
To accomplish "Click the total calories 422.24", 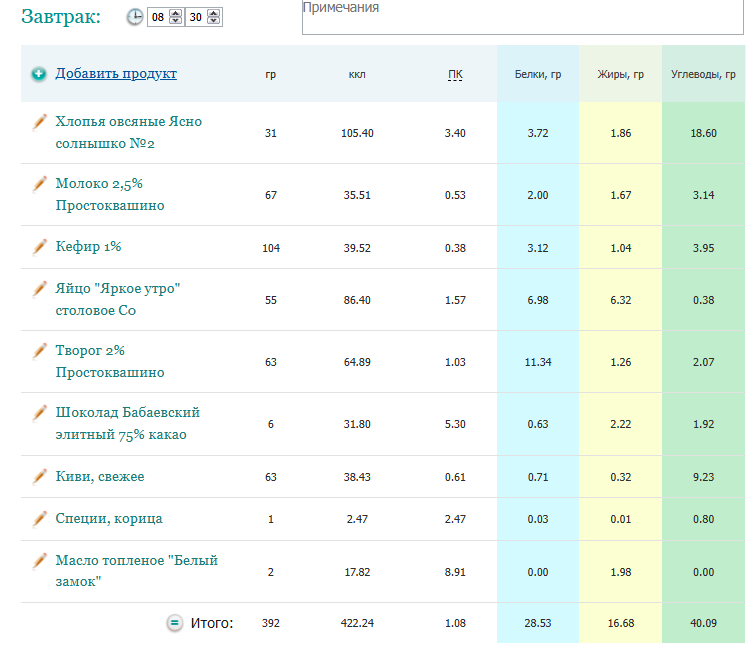I will [x=357, y=623].
